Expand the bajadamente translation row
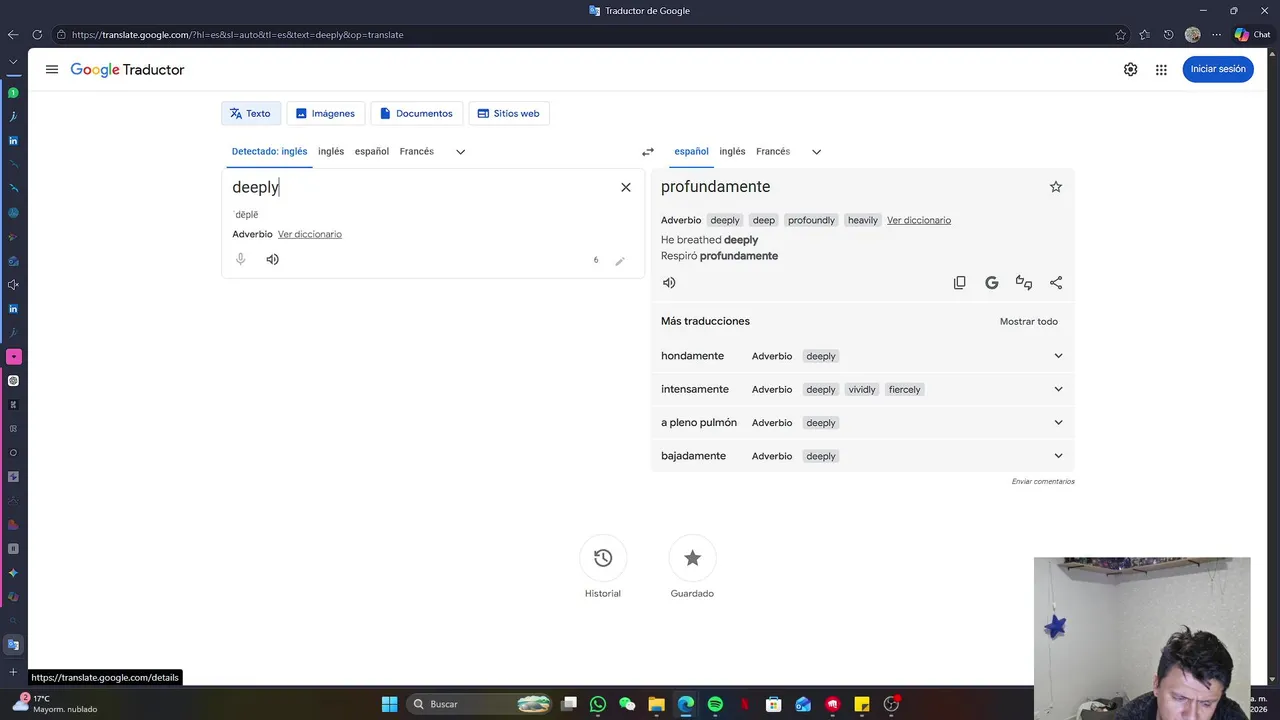This screenshot has height=720, width=1280. 1058,456
